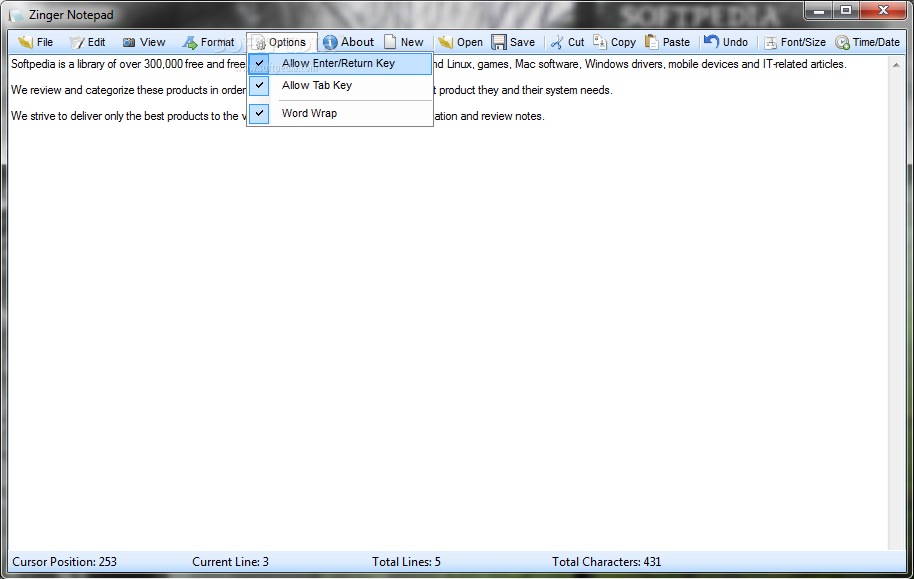Viewport: 914px width, 579px height.
Task: Click the Time/Date toolbar label
Action: [876, 42]
